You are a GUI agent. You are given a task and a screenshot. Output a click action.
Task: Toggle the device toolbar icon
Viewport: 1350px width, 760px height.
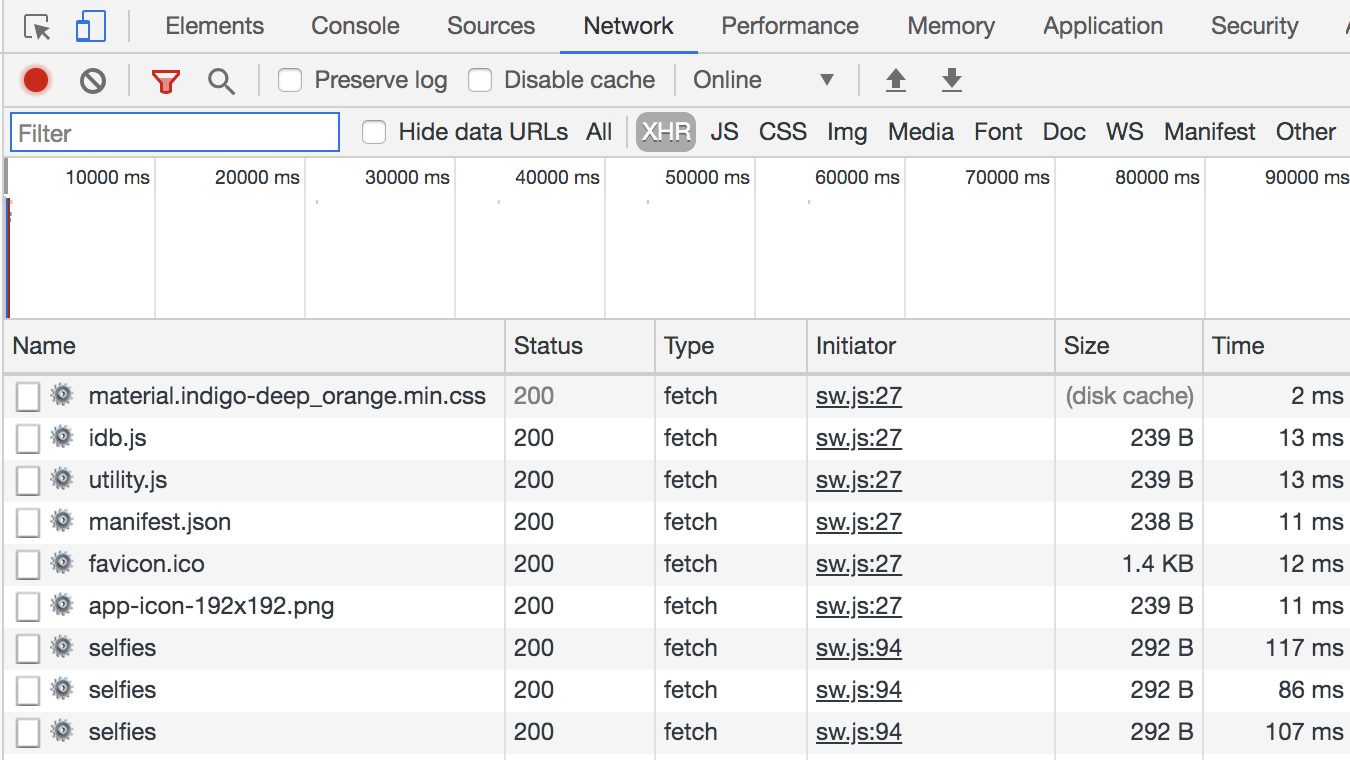91,27
